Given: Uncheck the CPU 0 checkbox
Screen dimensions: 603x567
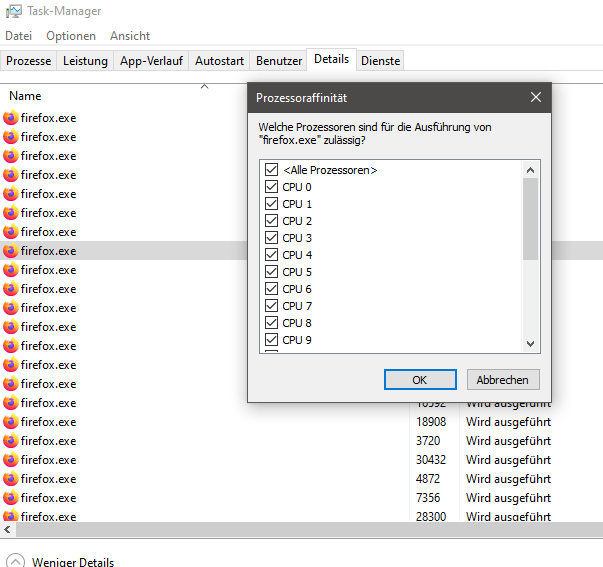Looking at the screenshot, I should pos(272,187).
